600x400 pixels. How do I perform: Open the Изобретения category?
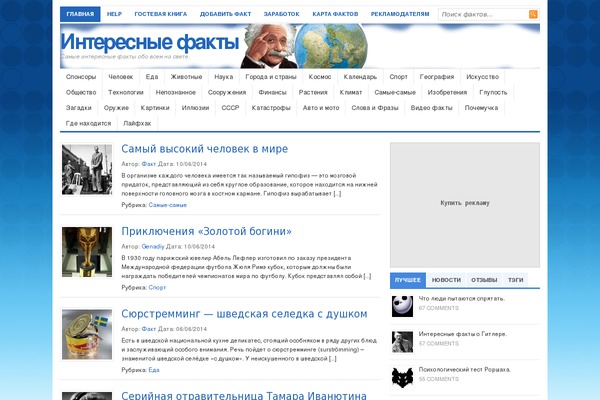click(x=447, y=92)
